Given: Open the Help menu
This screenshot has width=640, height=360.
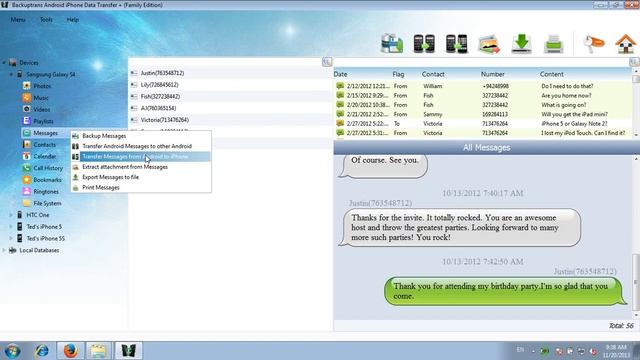Looking at the screenshot, I should (x=73, y=20).
